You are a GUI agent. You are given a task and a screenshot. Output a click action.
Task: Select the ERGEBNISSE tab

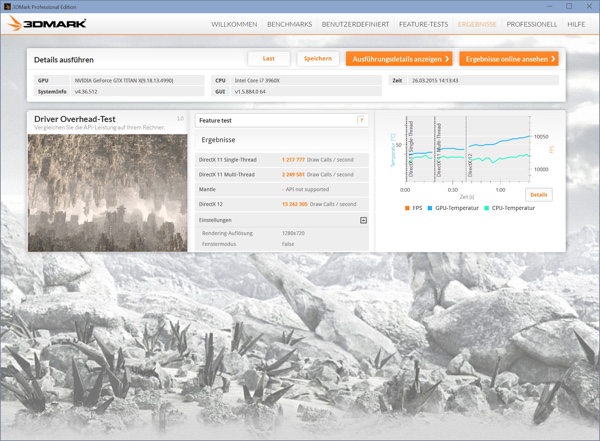(x=477, y=24)
